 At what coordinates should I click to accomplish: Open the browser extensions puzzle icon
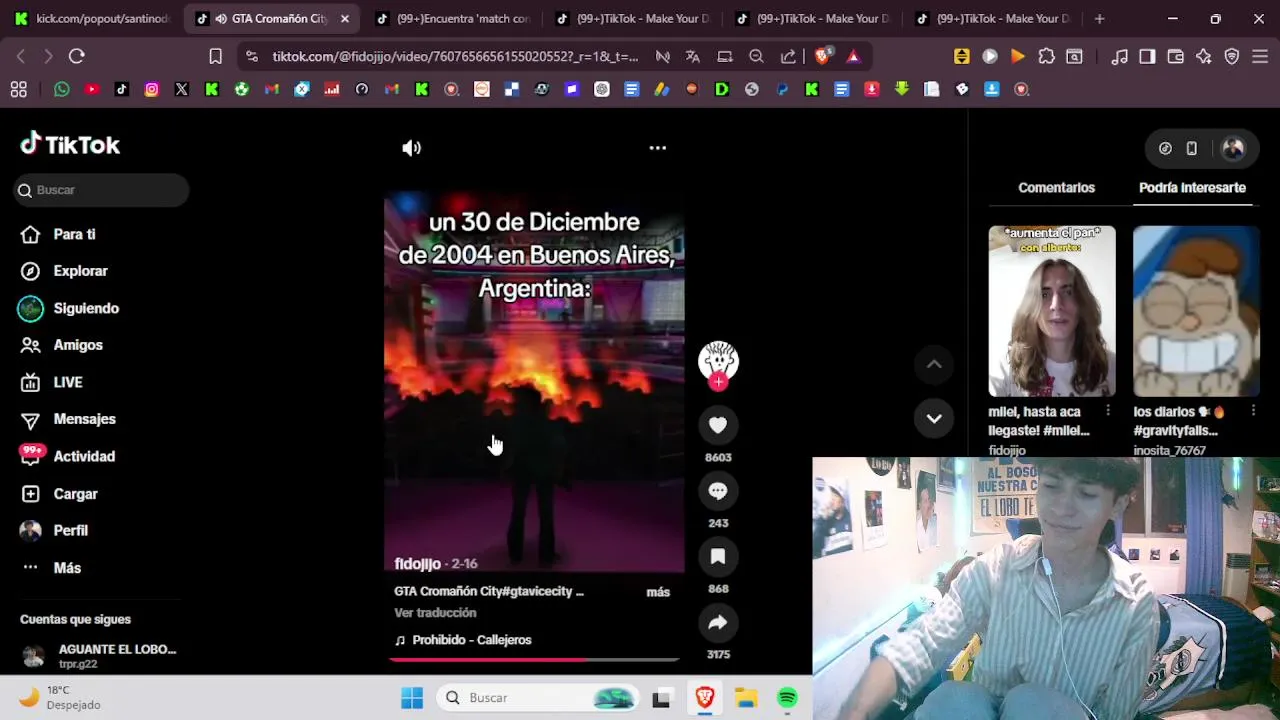coord(1046,57)
